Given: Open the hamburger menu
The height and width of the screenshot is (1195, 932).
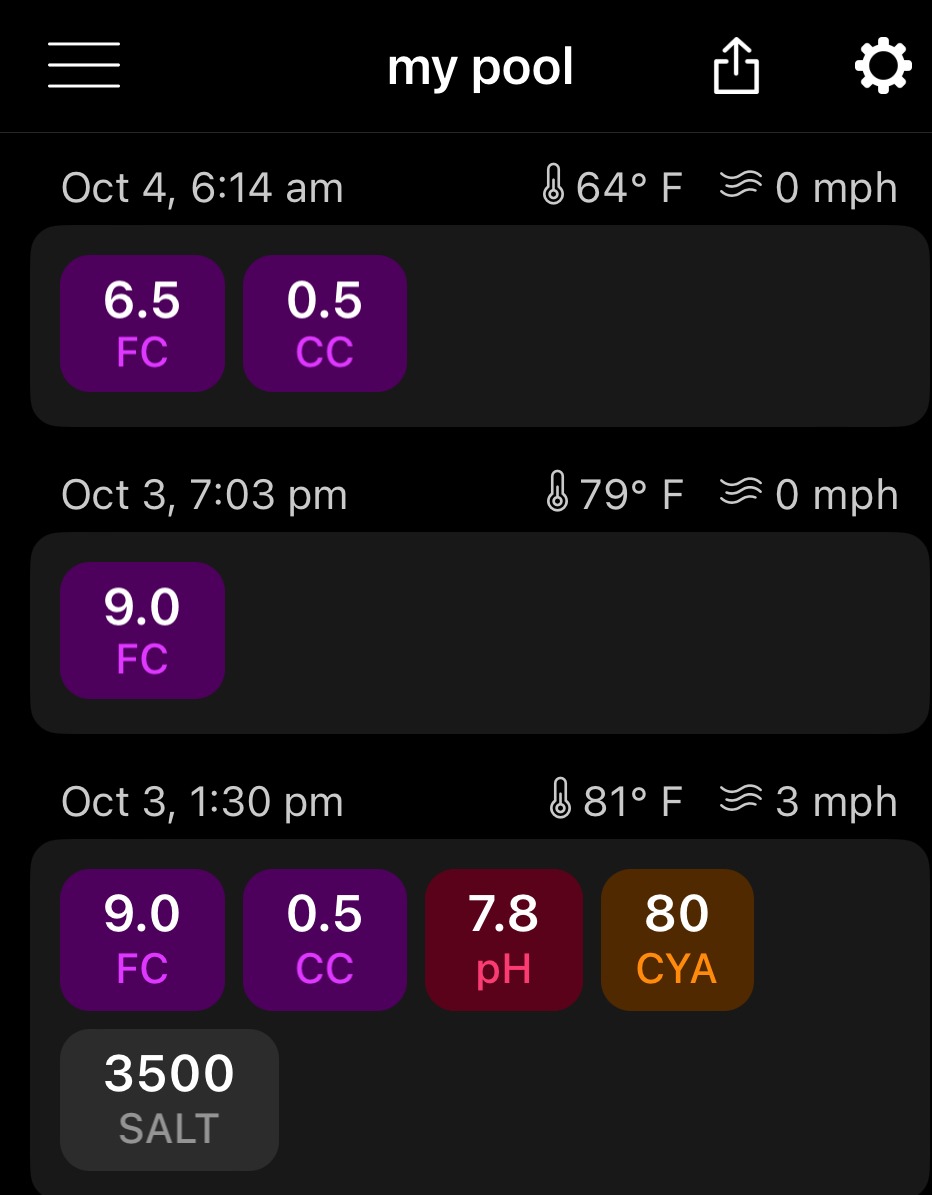Looking at the screenshot, I should (84, 65).
